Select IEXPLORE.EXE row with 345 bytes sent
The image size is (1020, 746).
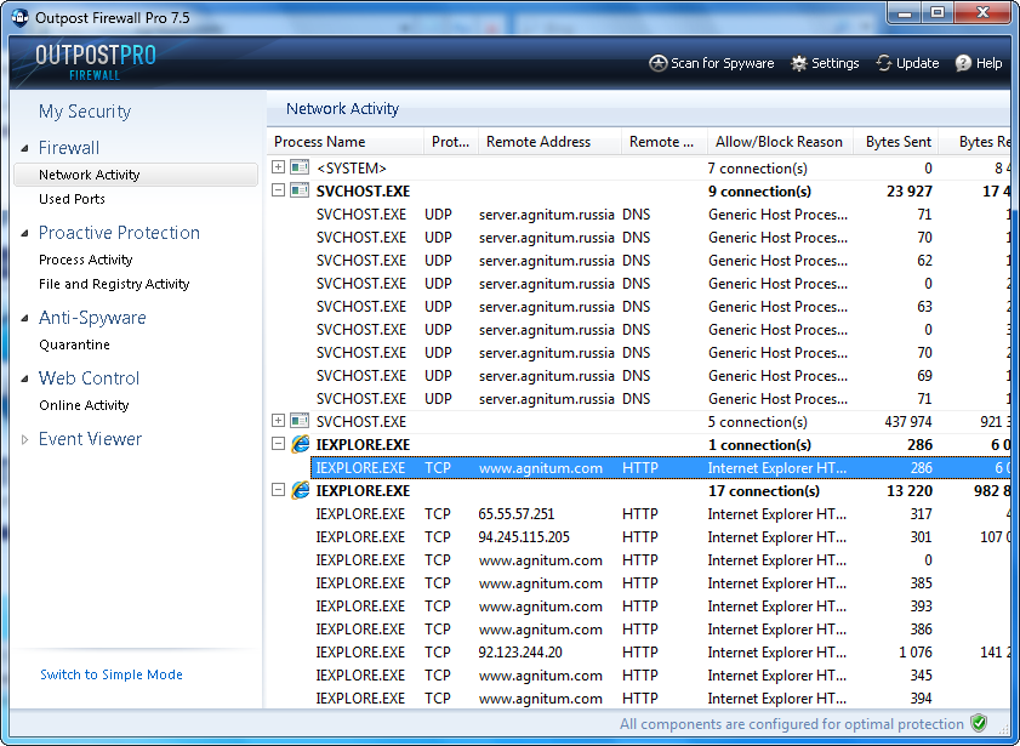tap(660, 675)
